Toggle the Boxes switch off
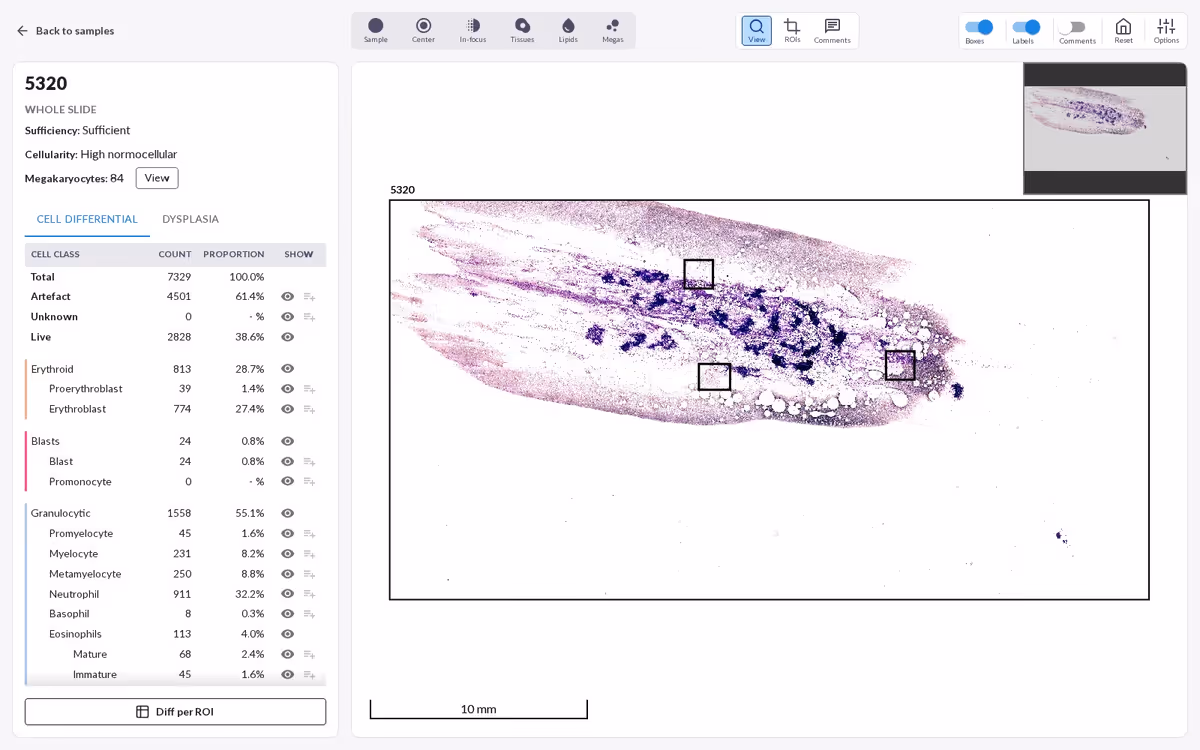 coord(979,27)
